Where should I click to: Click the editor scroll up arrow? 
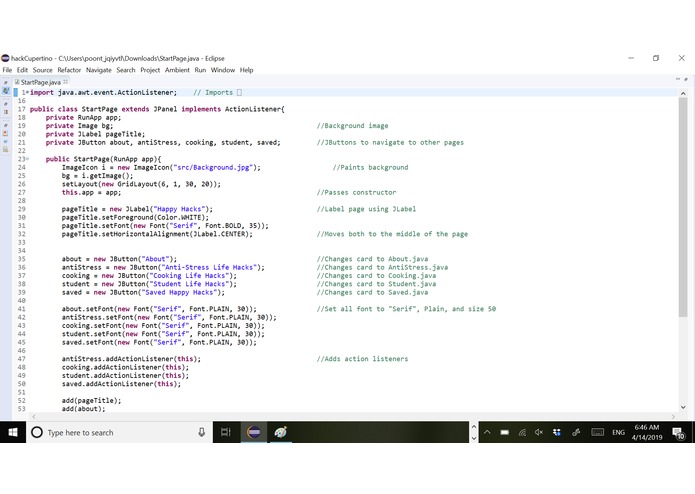pos(683,93)
